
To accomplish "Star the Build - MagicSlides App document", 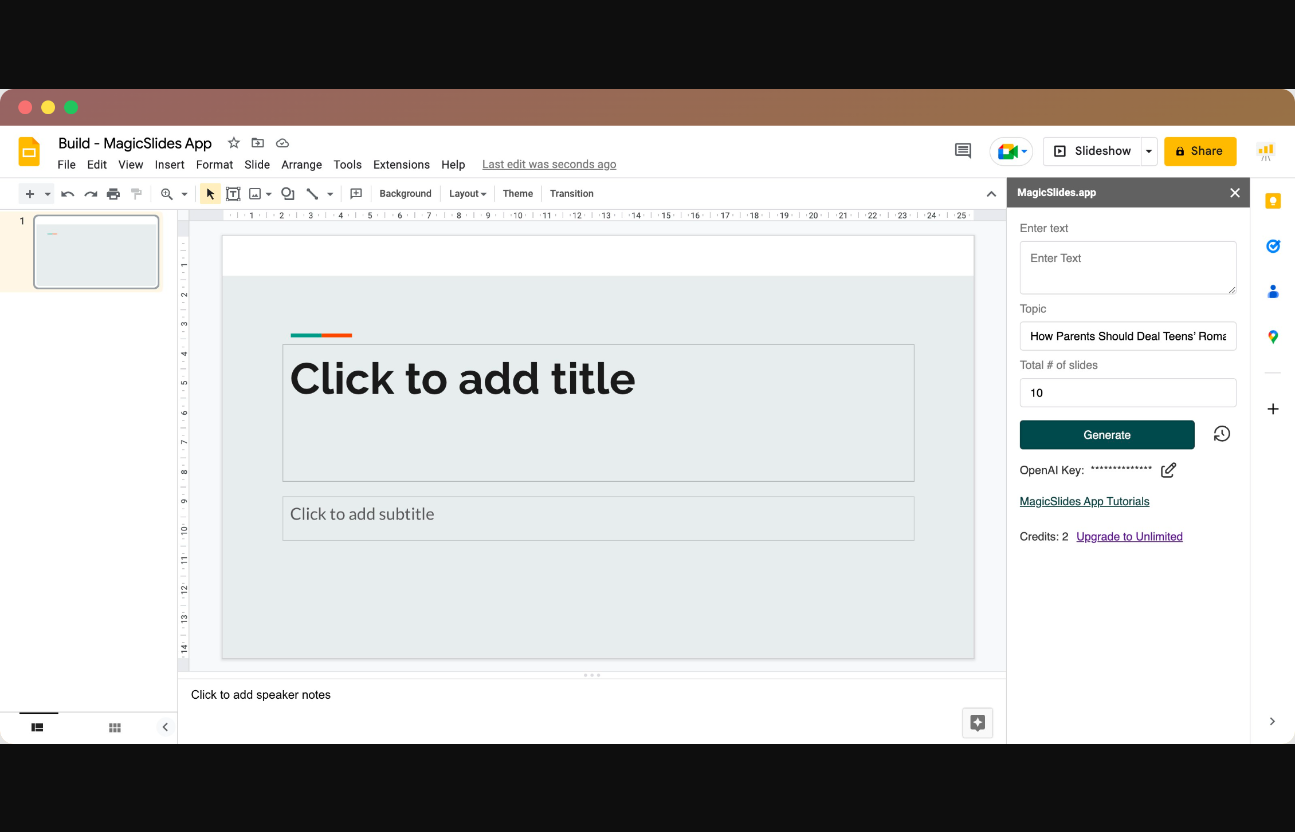I will pos(234,143).
